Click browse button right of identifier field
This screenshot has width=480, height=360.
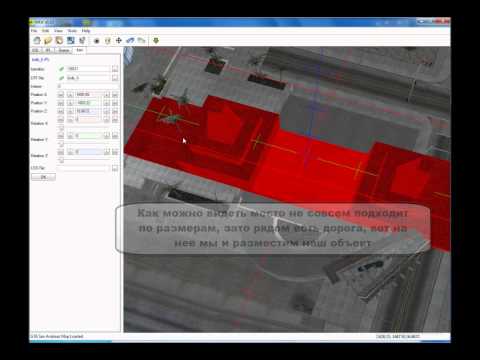pyautogui.click(x=115, y=69)
